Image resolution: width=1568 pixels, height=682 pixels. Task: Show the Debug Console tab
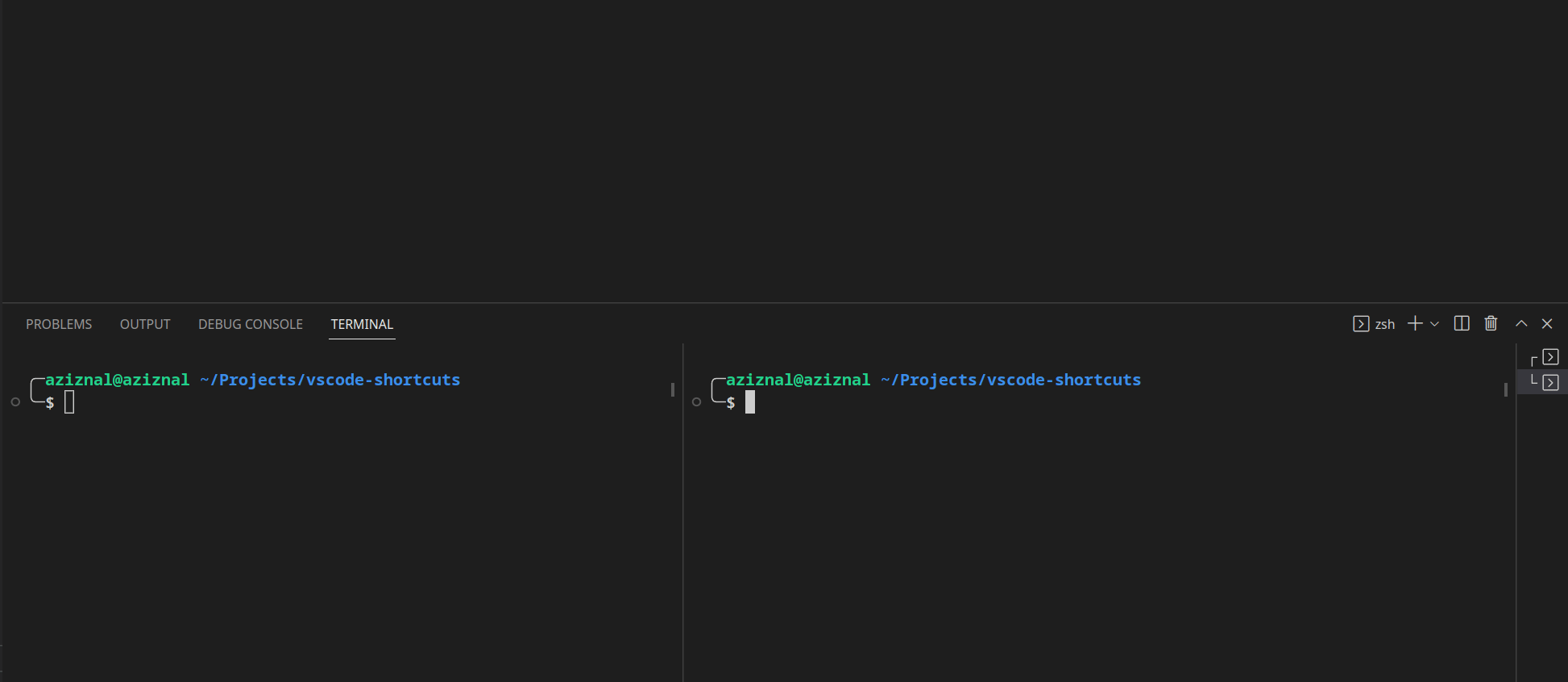click(x=251, y=324)
